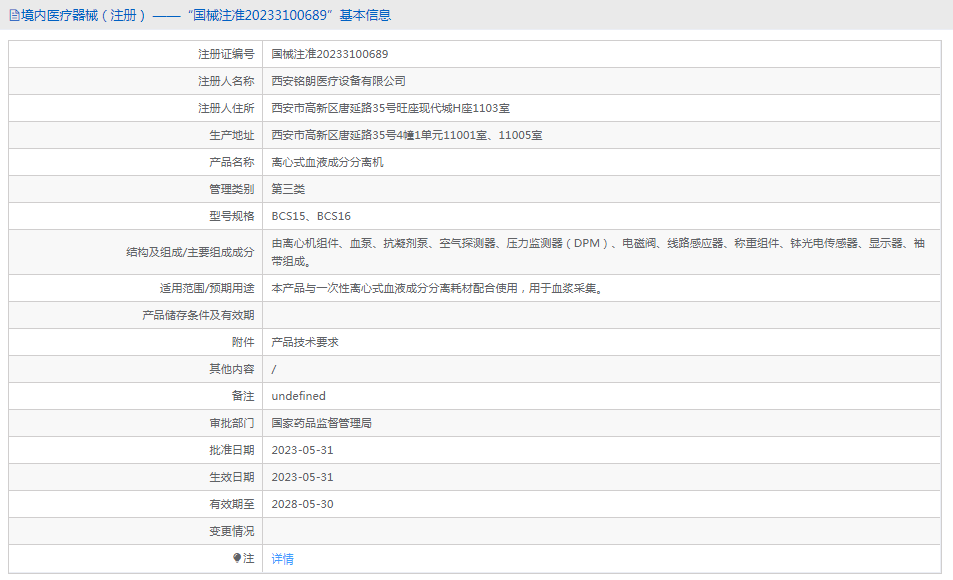Select product name 离心式血液成分分离机
The width and height of the screenshot is (953, 580).
point(328,162)
